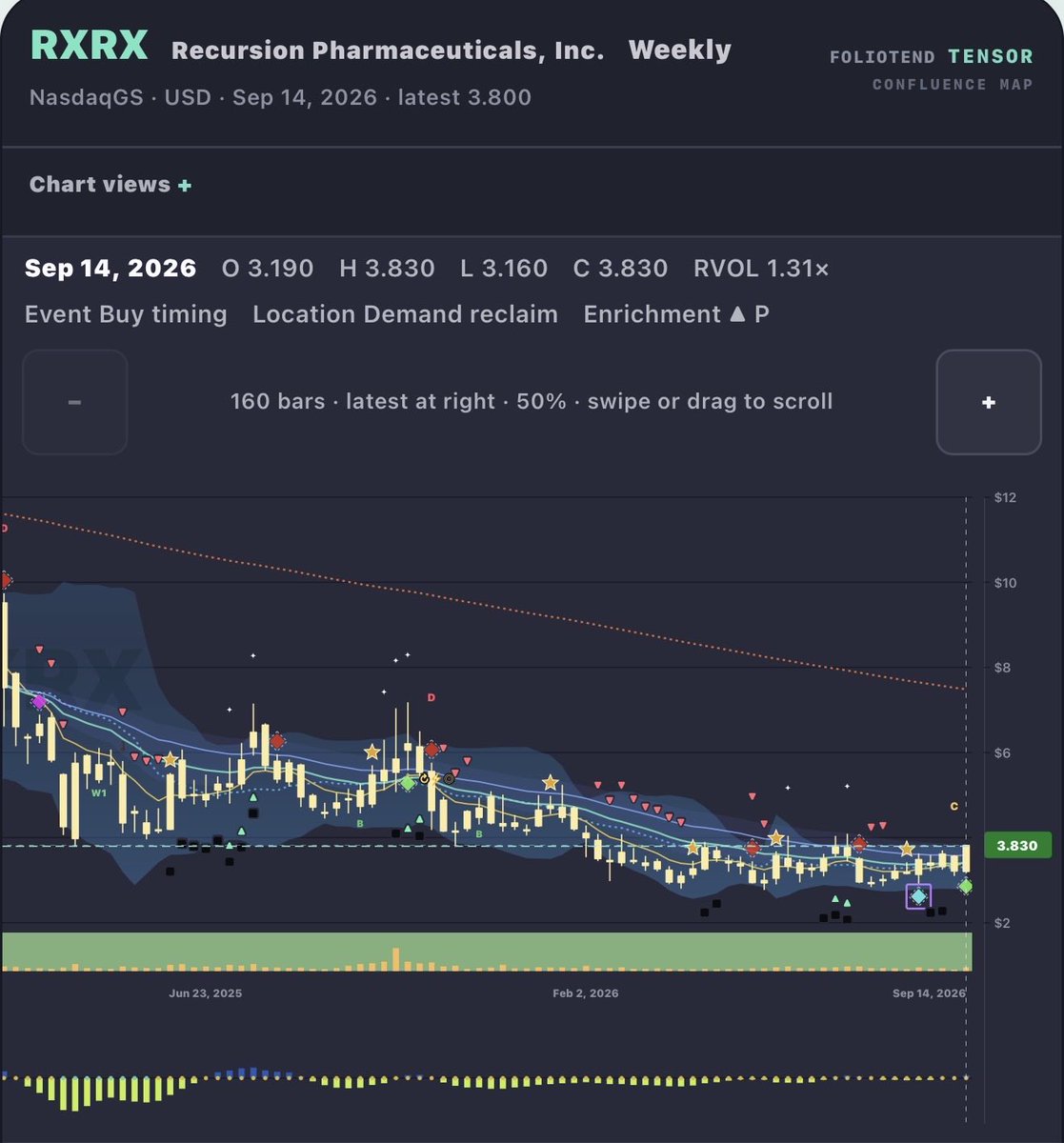Click the dark ring marker beside circular arrow

pos(449,779)
